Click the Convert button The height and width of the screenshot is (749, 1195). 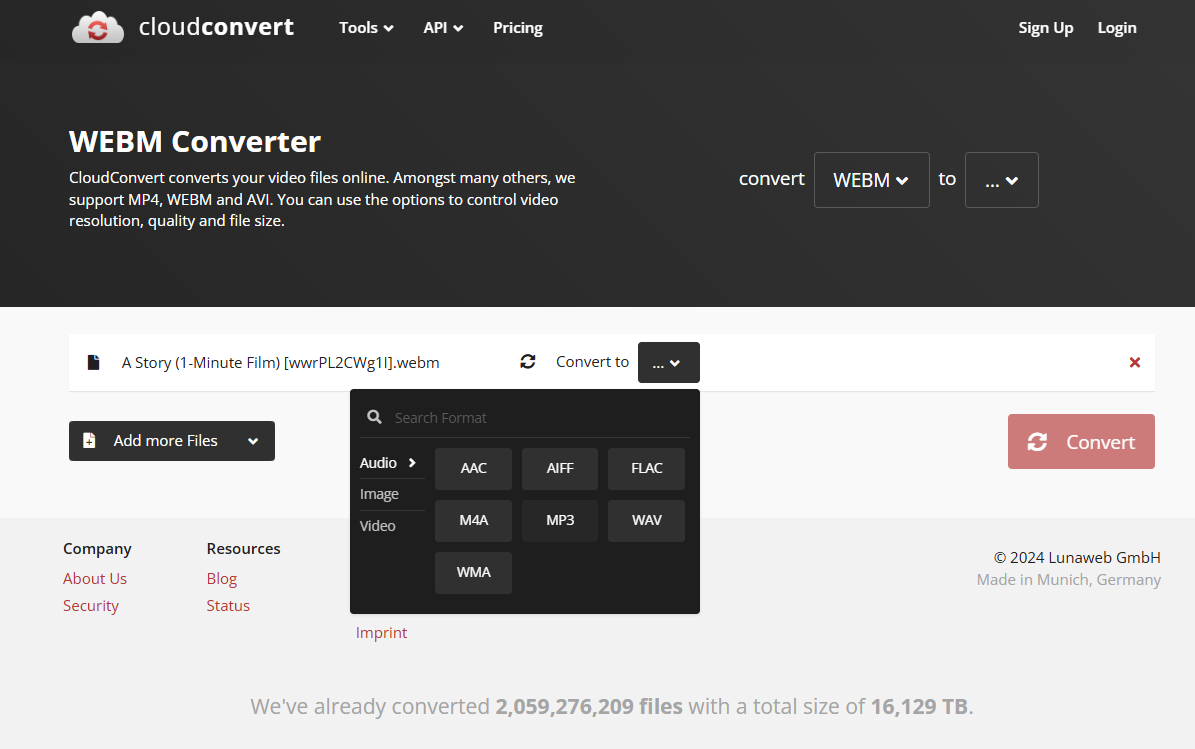click(1081, 441)
